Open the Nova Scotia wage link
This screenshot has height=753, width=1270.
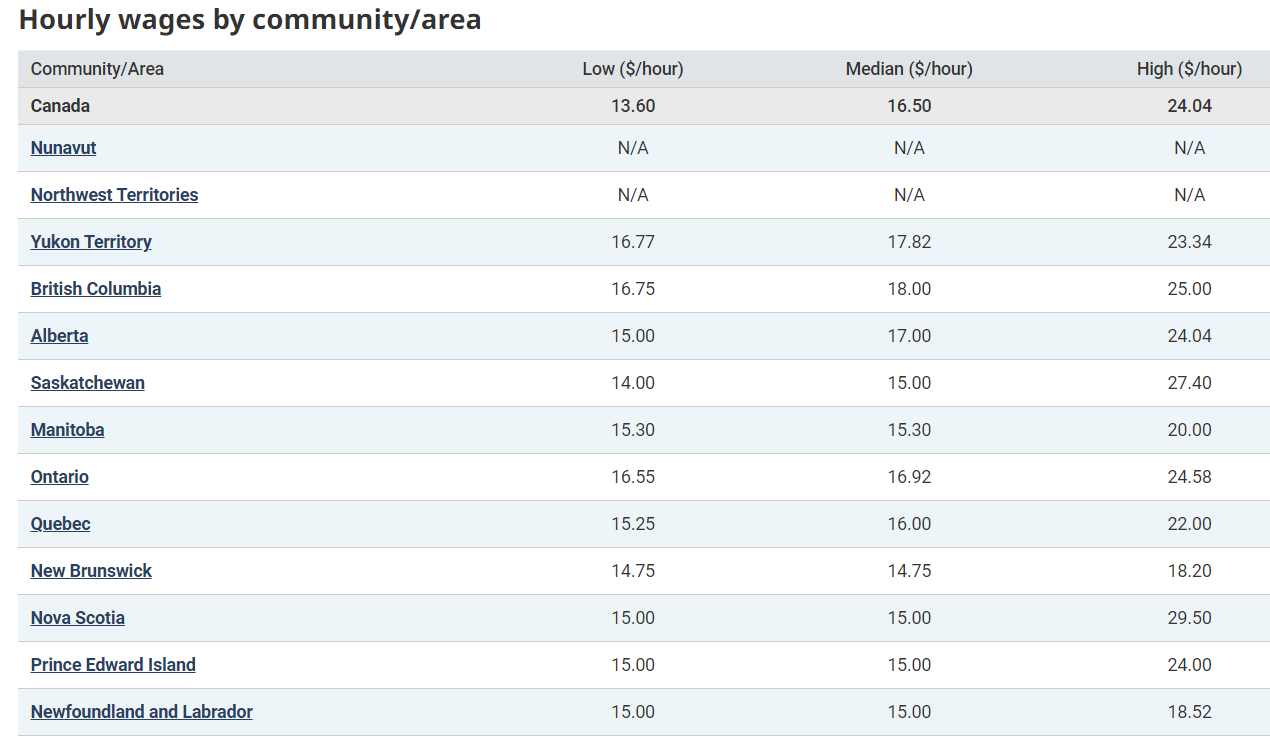(78, 617)
